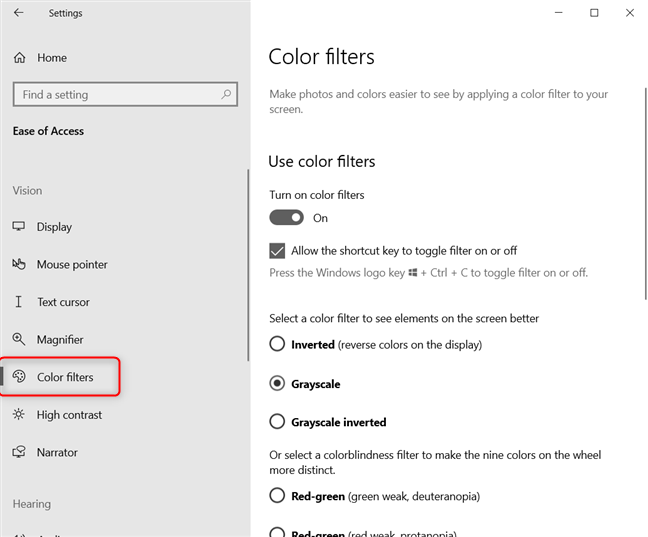
Task: Click the Magnifier icon in sidebar
Action: pyautogui.click(x=19, y=340)
